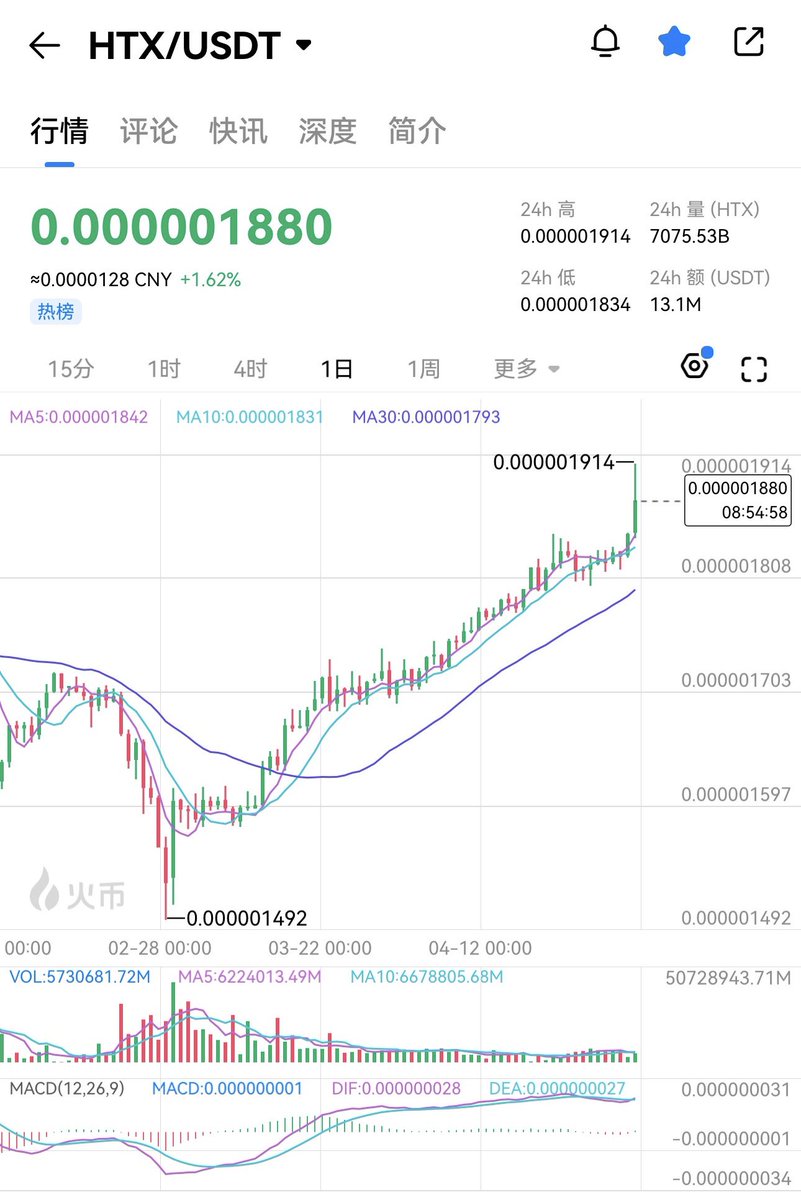Toggle the blue favorite star

click(674, 42)
